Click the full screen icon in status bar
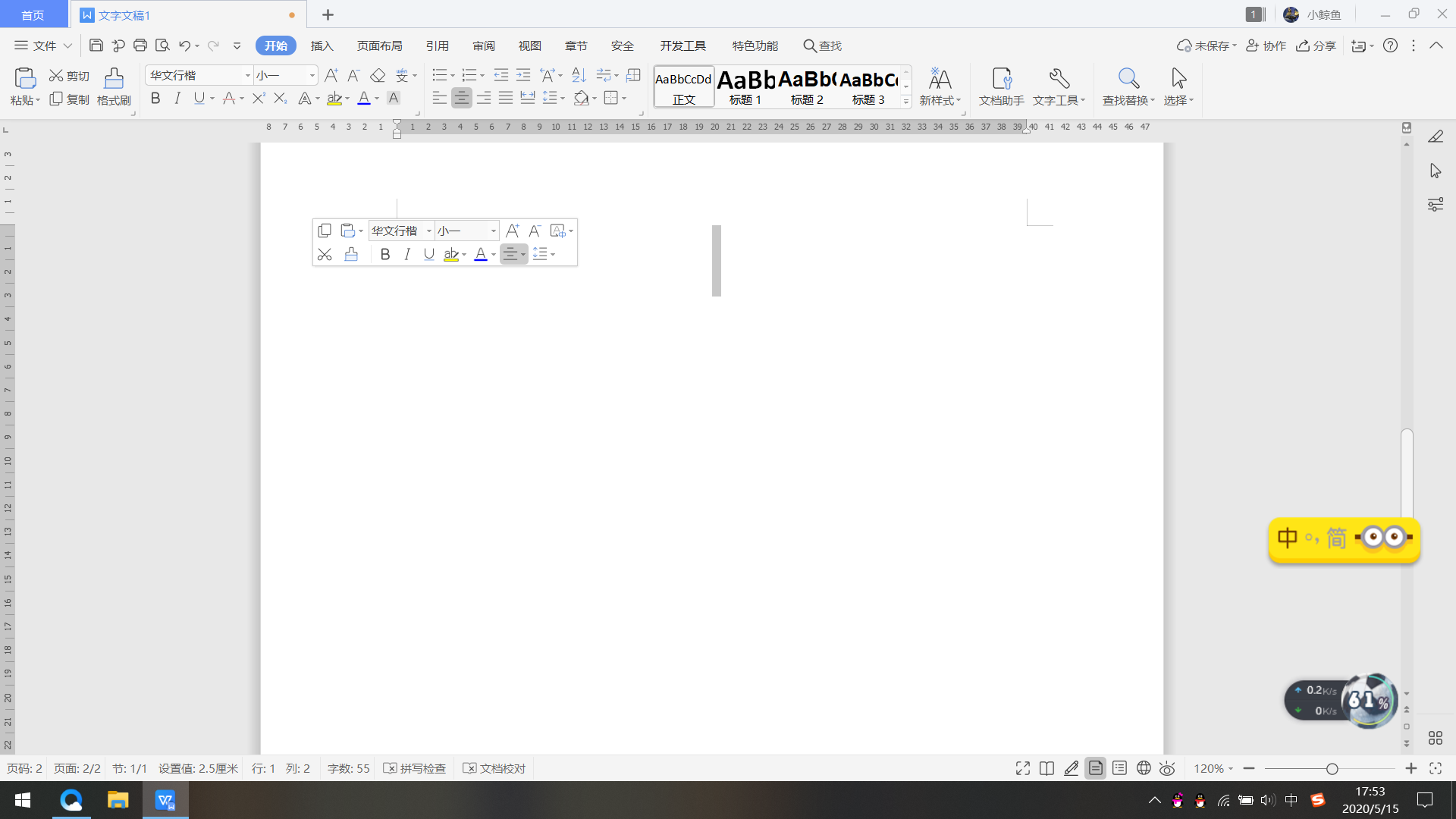The height and width of the screenshot is (819, 1456). tap(1023, 768)
